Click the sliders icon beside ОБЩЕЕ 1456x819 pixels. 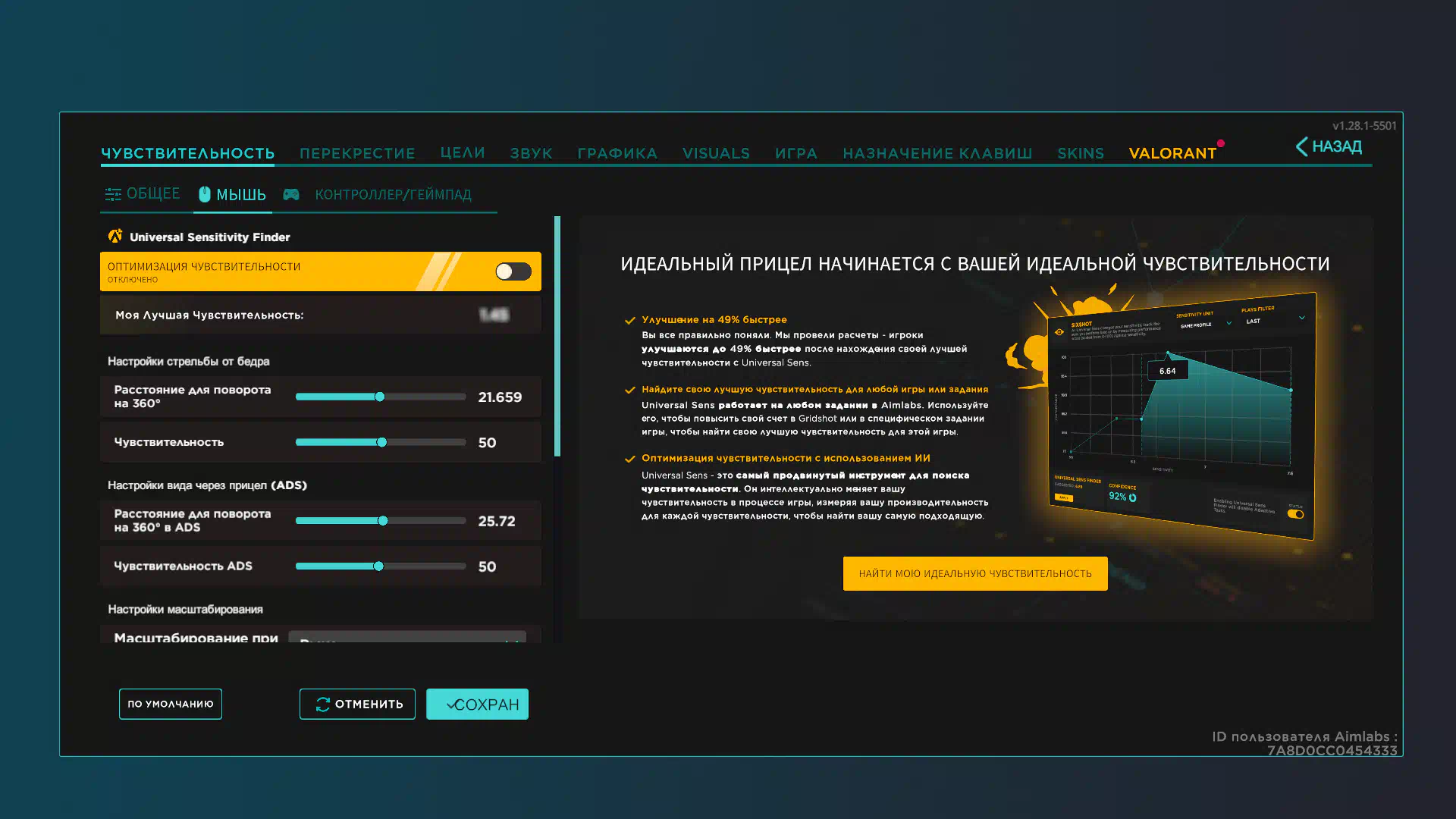click(113, 195)
